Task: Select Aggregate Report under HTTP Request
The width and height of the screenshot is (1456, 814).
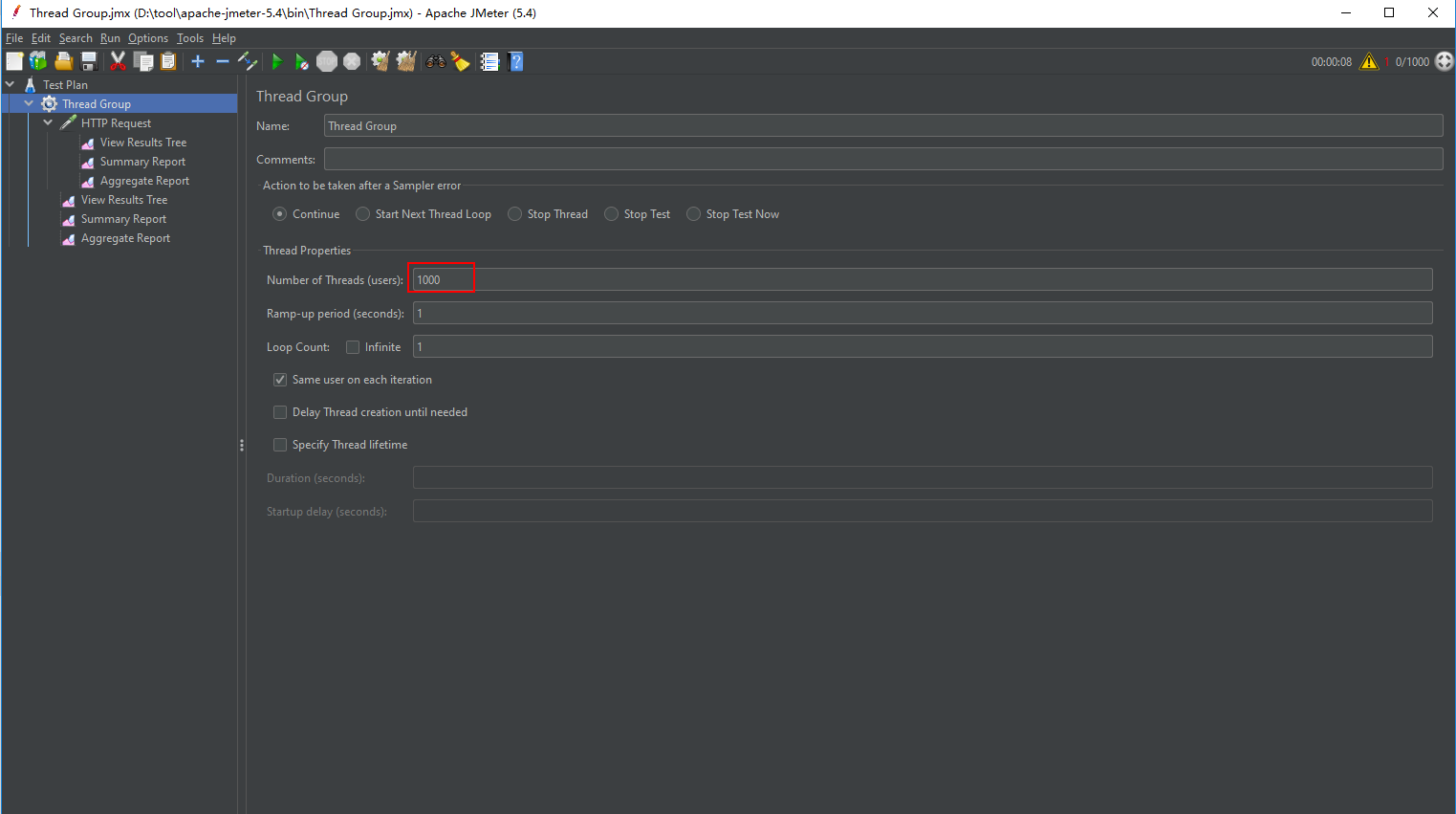Action: (x=144, y=181)
